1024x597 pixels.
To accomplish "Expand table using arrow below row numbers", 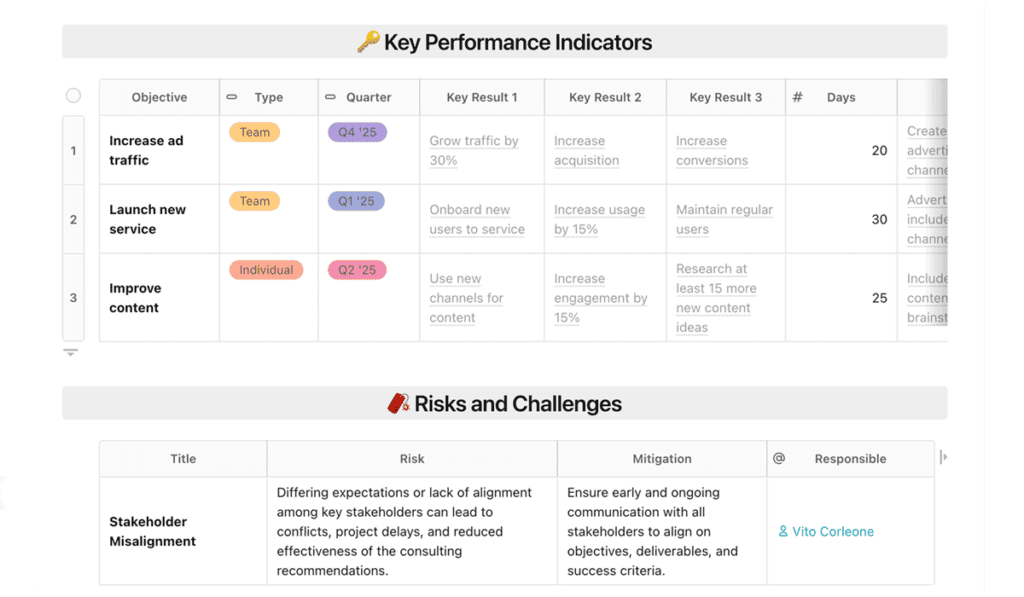I will point(71,353).
